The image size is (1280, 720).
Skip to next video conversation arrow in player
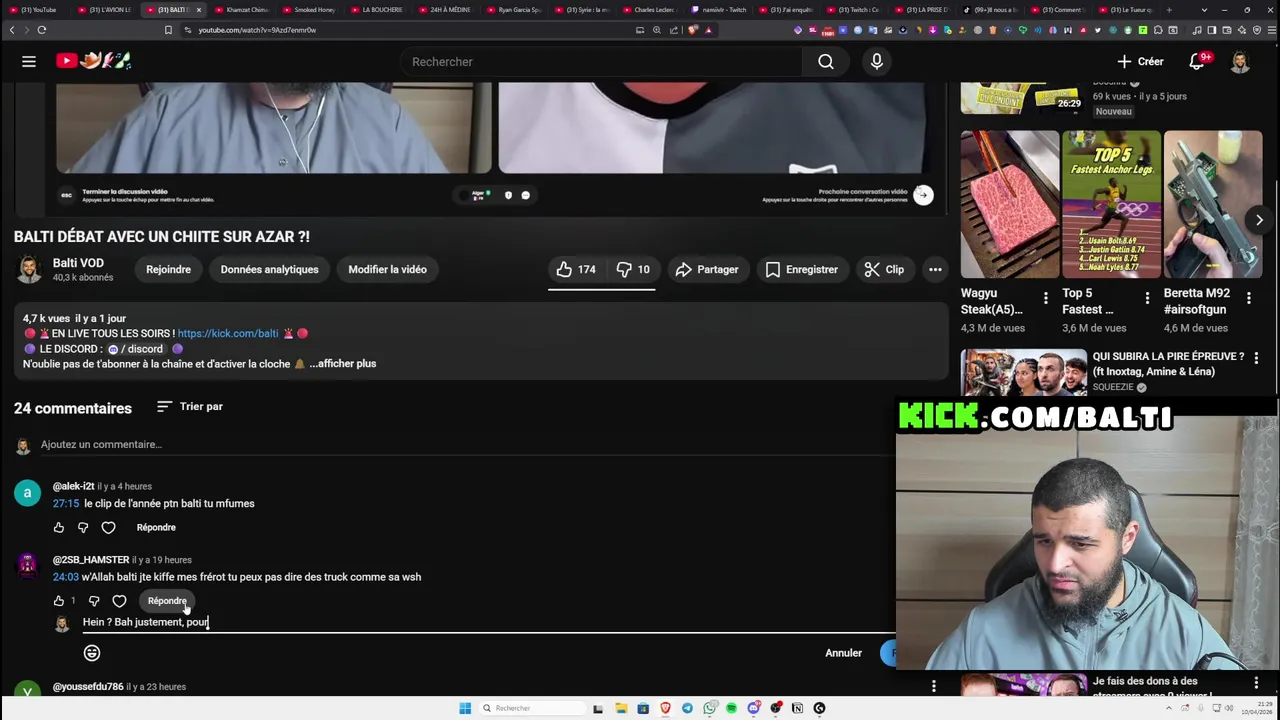[923, 195]
